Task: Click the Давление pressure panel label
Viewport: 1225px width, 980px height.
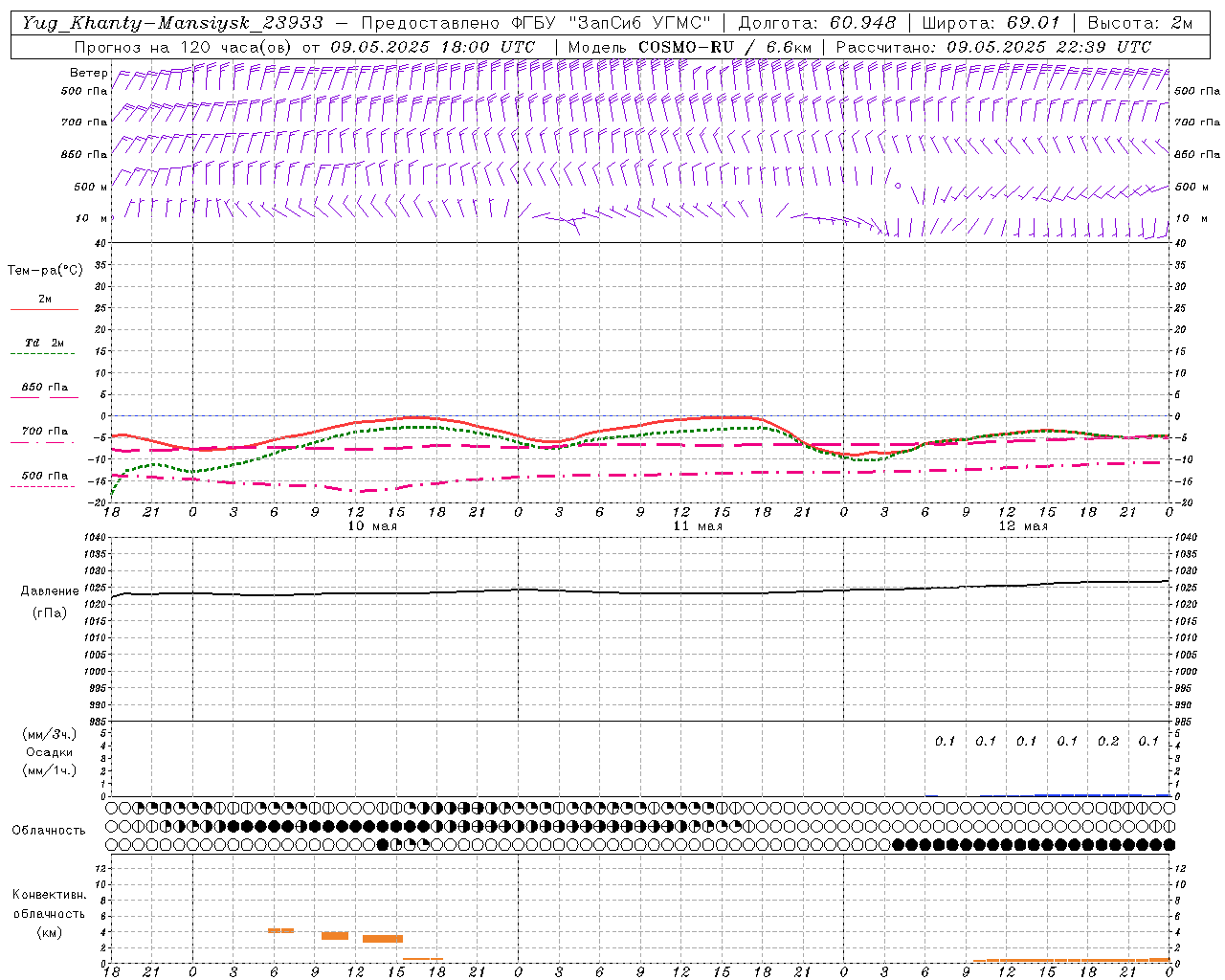Action: pos(50,591)
